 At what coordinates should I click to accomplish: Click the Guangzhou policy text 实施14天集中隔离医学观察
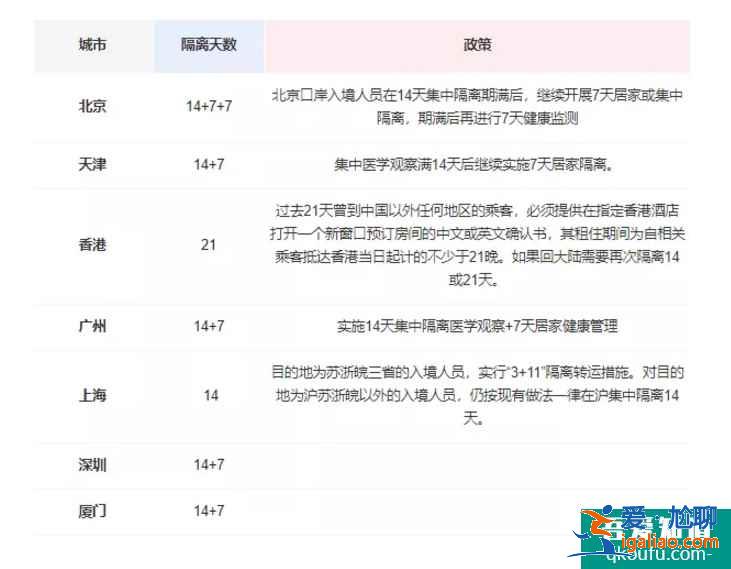(477, 326)
